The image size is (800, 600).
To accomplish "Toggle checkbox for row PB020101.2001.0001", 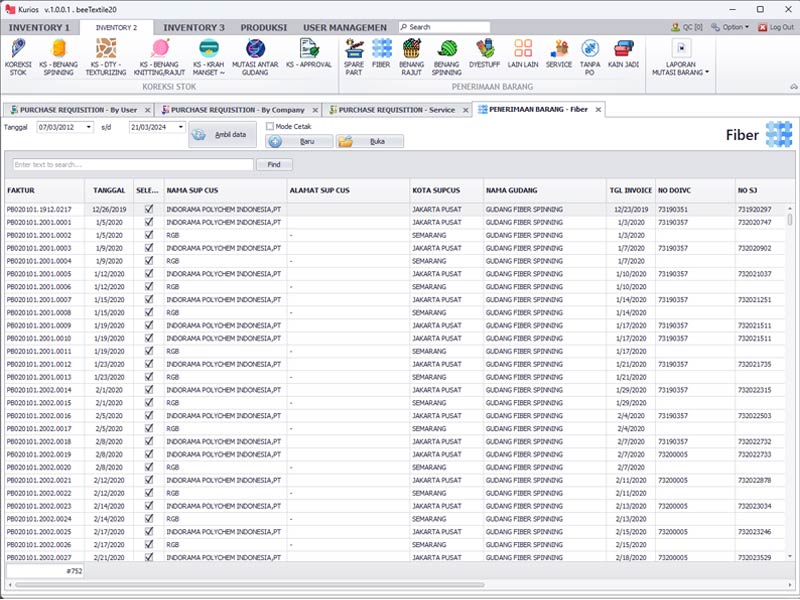I will point(149,222).
